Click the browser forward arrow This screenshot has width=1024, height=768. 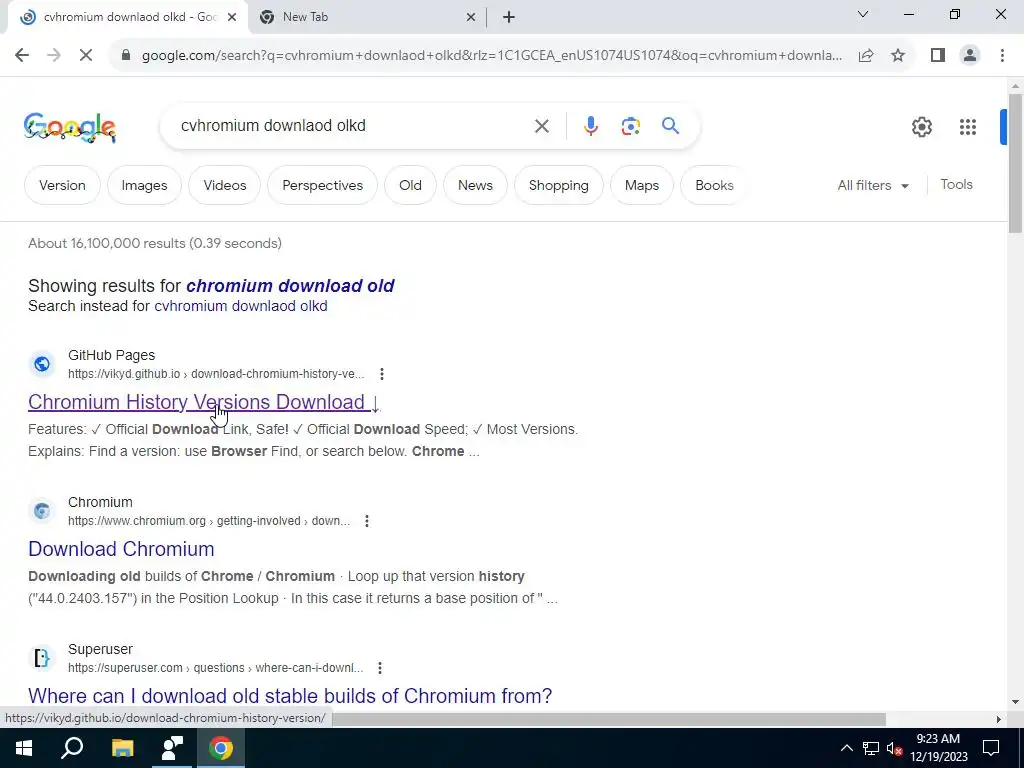point(54,55)
